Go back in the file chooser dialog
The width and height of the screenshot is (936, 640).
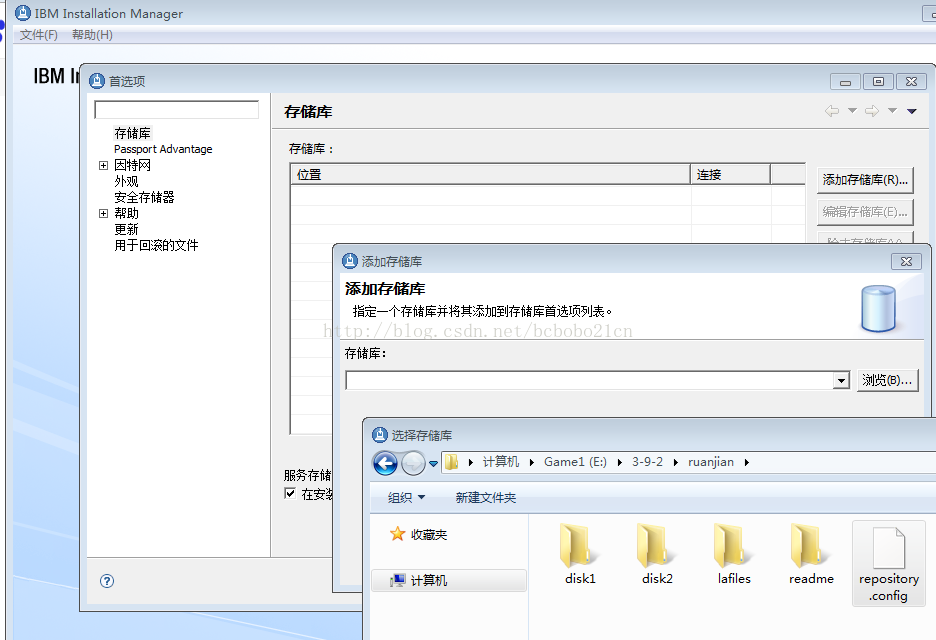pos(386,463)
